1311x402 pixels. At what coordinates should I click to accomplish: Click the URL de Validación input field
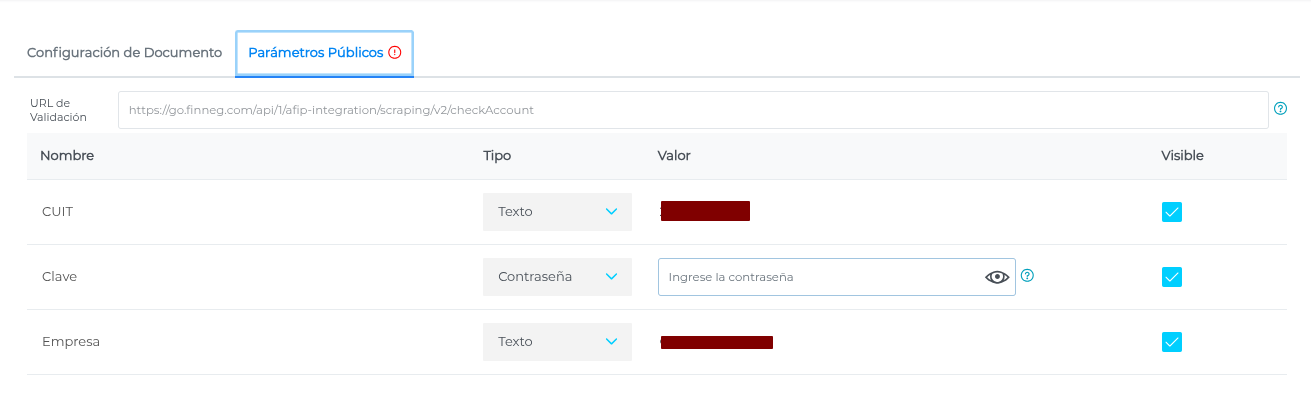[692, 110]
